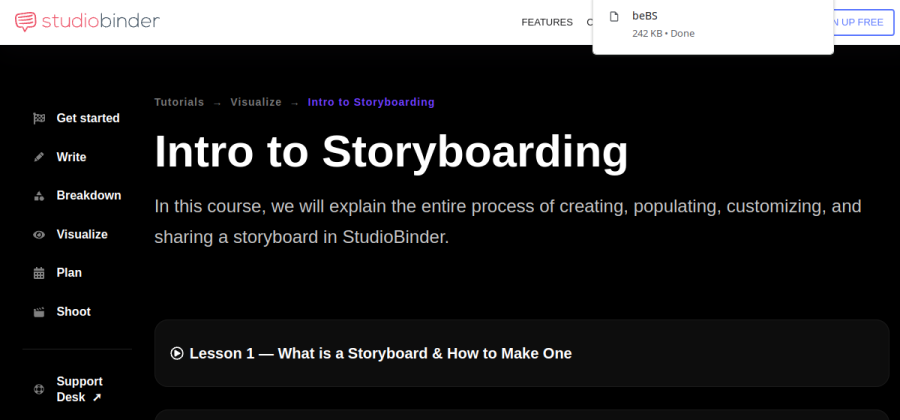
Task: Open the downloaded beBS file entry
Action: (713, 24)
